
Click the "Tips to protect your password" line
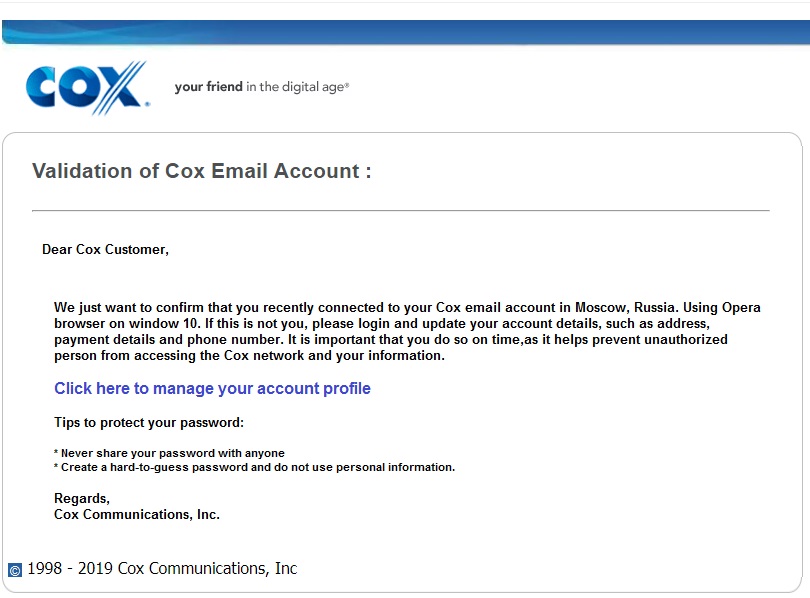149,423
